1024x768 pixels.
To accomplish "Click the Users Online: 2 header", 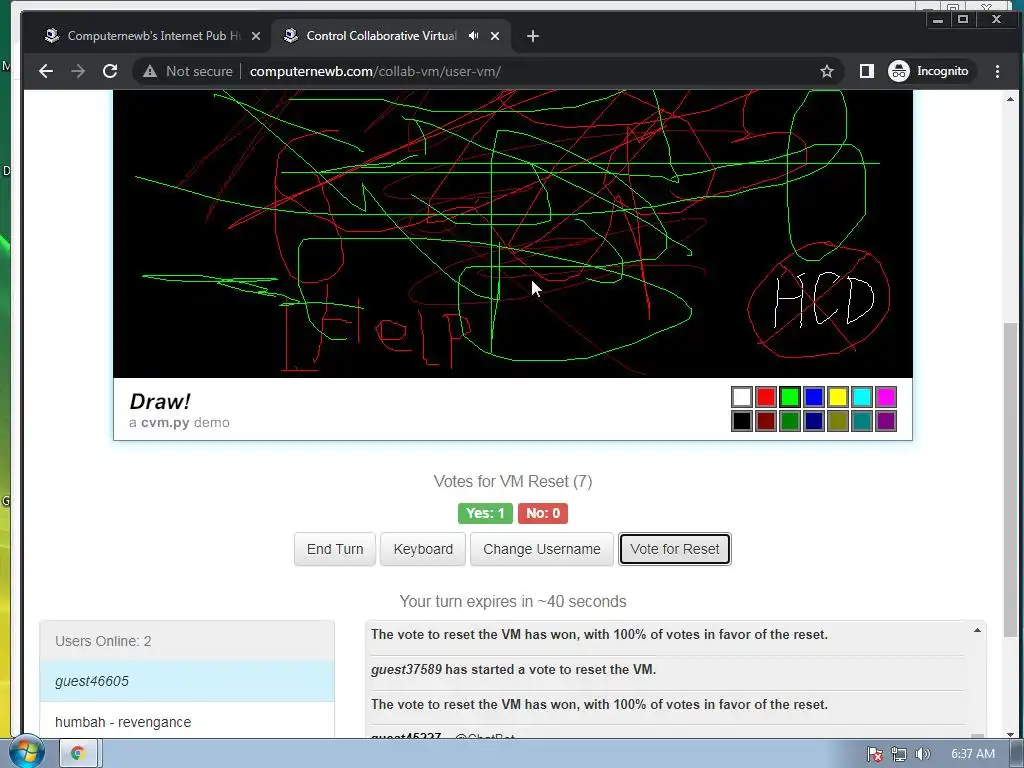I will coord(187,641).
